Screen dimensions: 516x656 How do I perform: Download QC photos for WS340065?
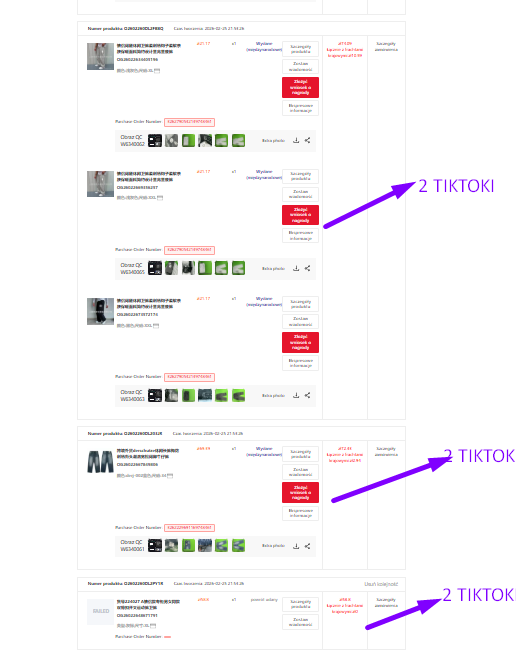click(x=296, y=268)
